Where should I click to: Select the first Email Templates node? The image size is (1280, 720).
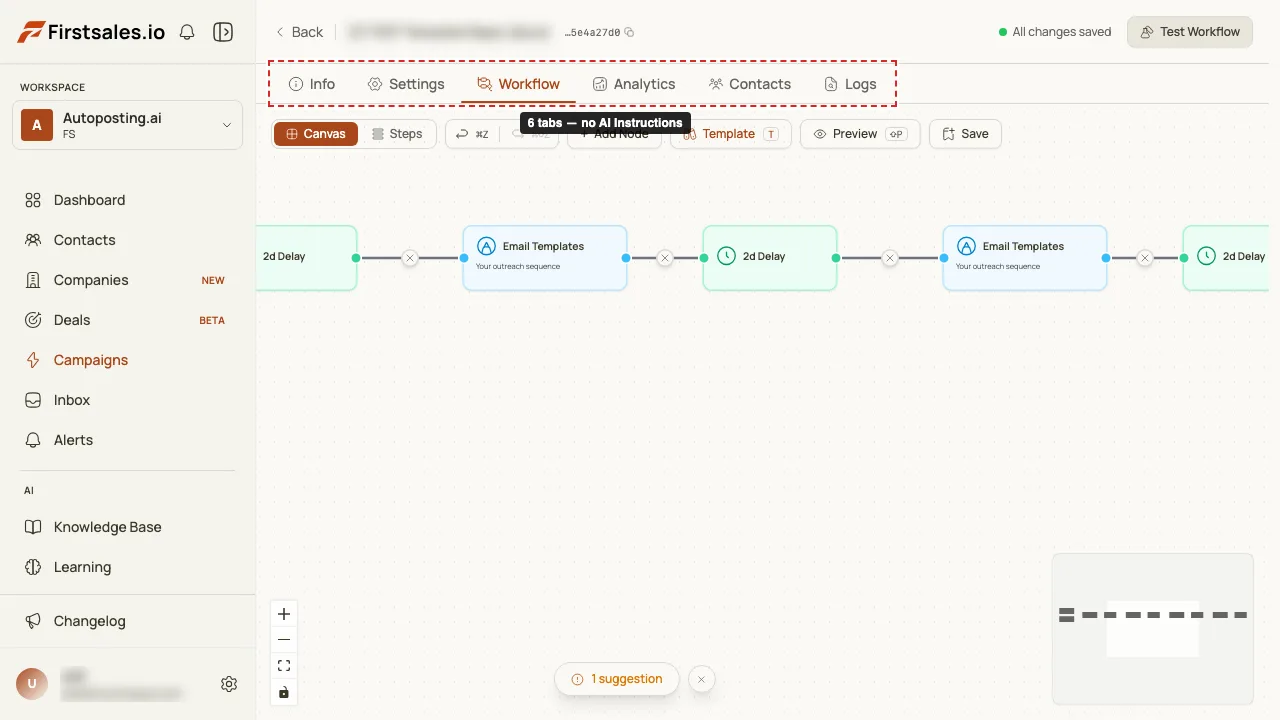(x=545, y=258)
